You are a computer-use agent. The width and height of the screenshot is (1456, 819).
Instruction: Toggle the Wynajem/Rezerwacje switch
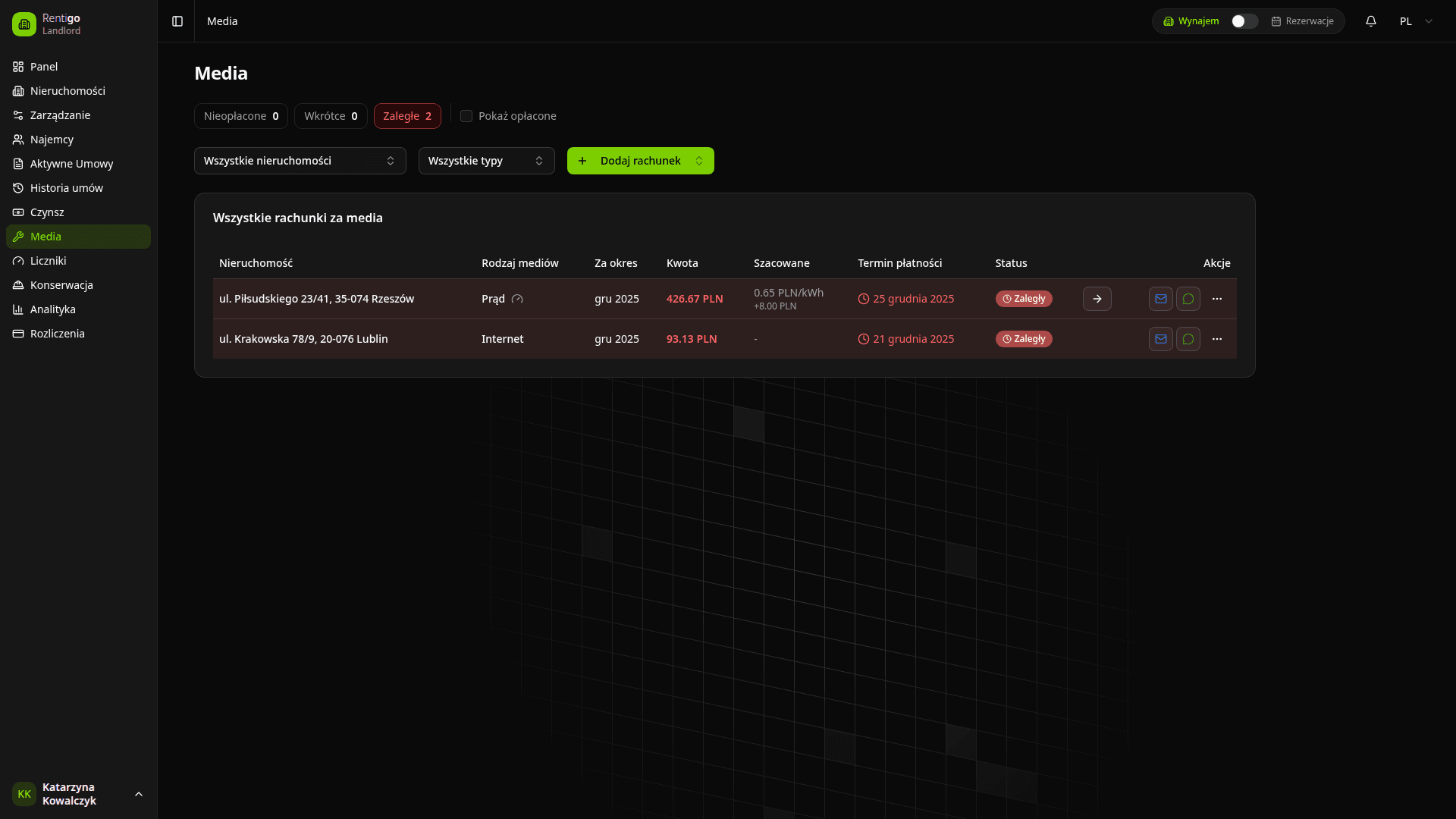point(1244,21)
